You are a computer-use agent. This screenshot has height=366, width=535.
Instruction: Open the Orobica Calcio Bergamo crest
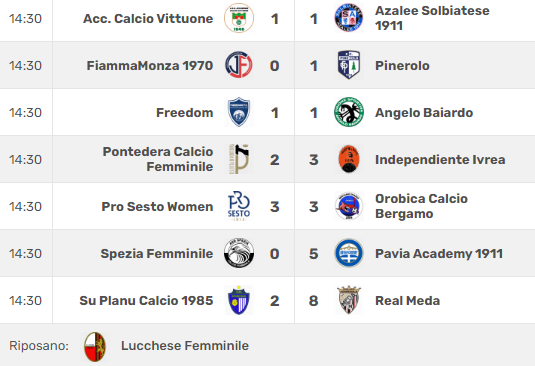coord(349,206)
